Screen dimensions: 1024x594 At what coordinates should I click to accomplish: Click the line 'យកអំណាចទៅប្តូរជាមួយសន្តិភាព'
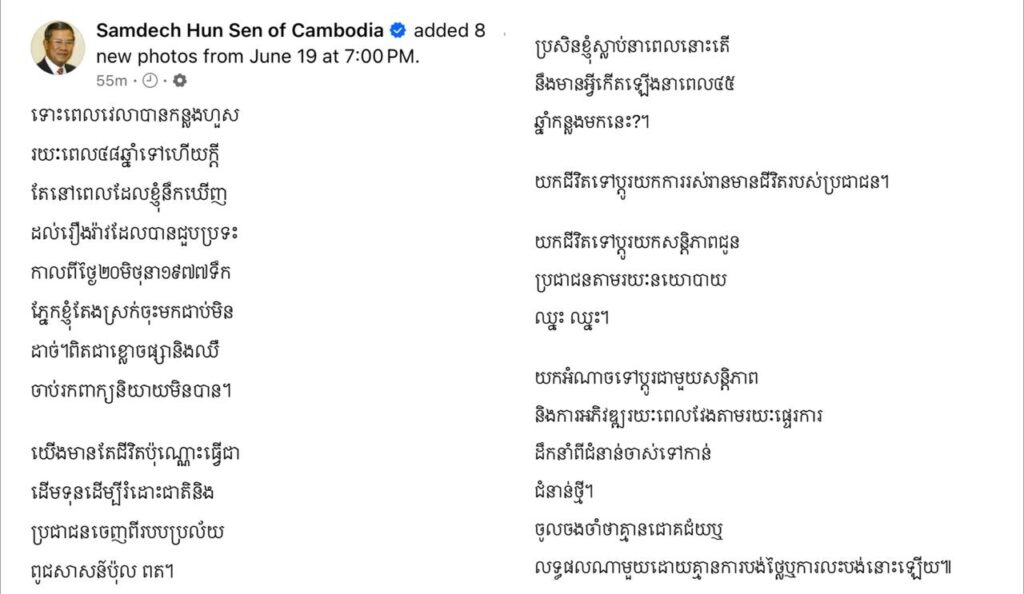tap(646, 378)
